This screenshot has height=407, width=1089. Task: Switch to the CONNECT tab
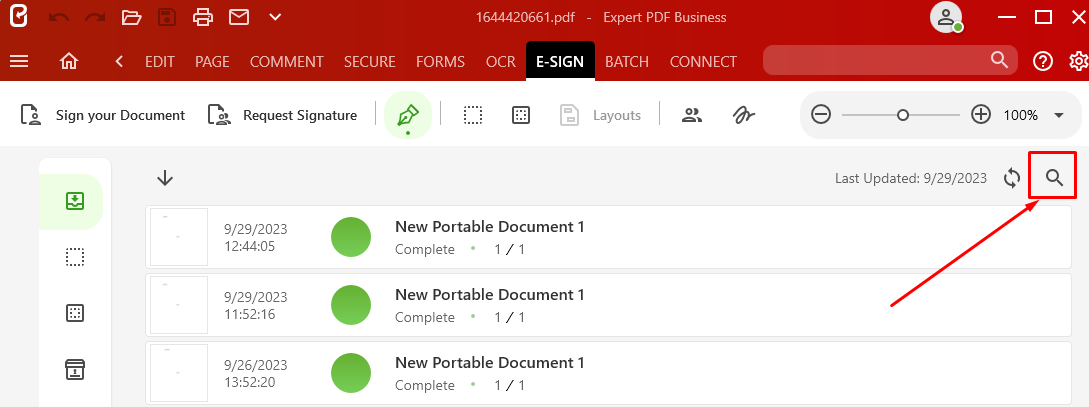[703, 62]
